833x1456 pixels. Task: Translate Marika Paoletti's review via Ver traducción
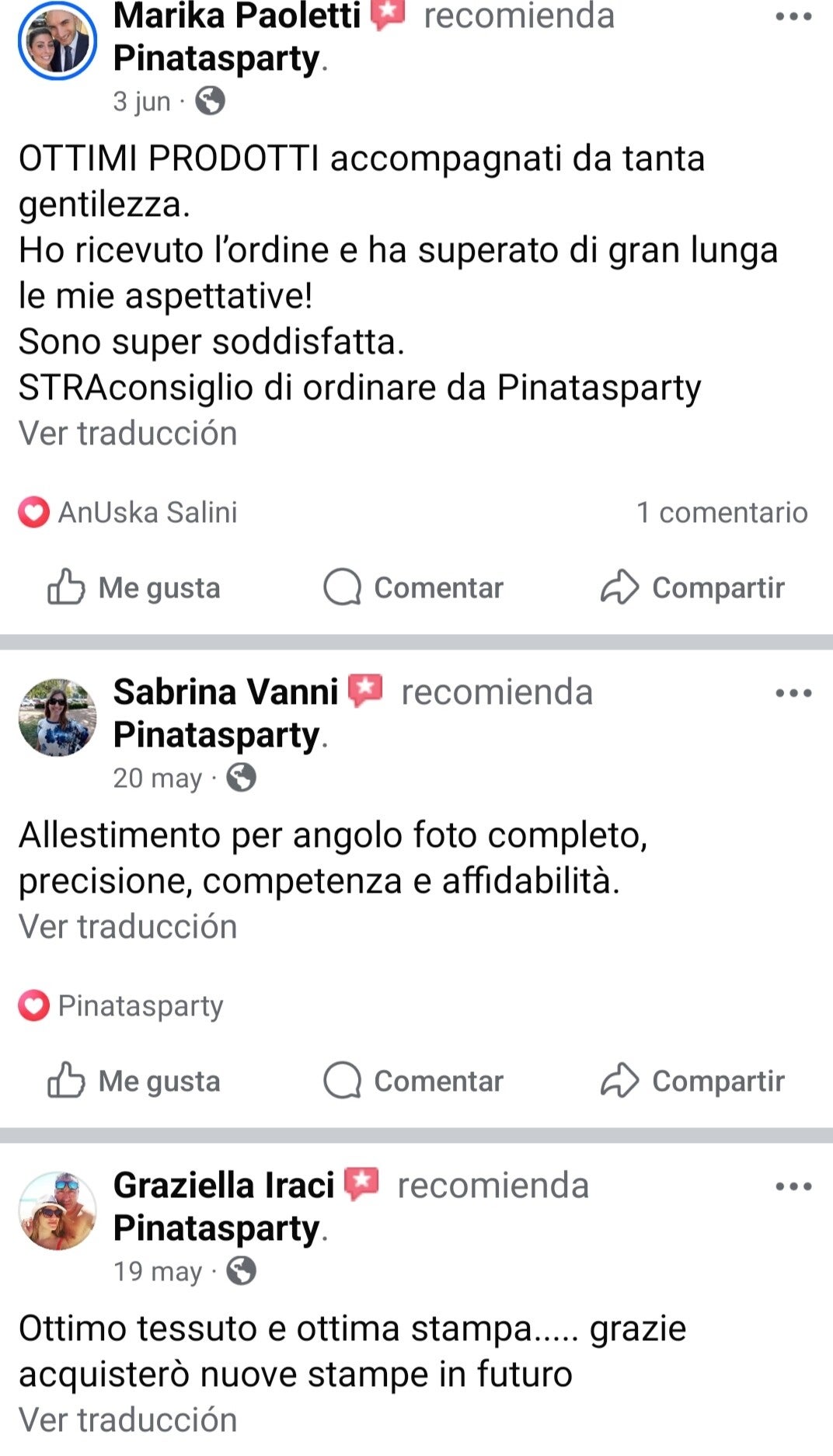pos(128,434)
